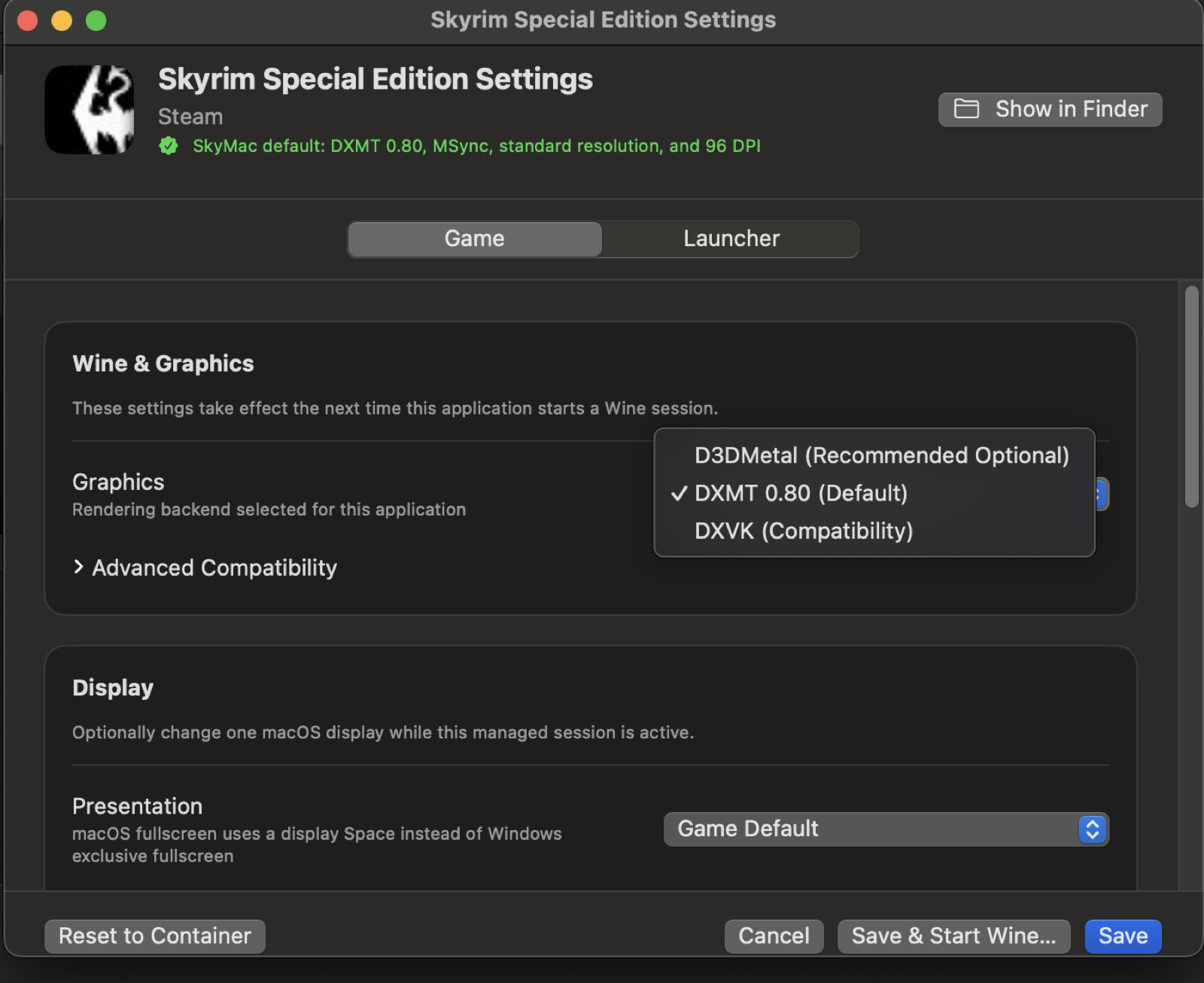Cancel the settings changes
Image resolution: width=1204 pixels, height=983 pixels.
774,936
